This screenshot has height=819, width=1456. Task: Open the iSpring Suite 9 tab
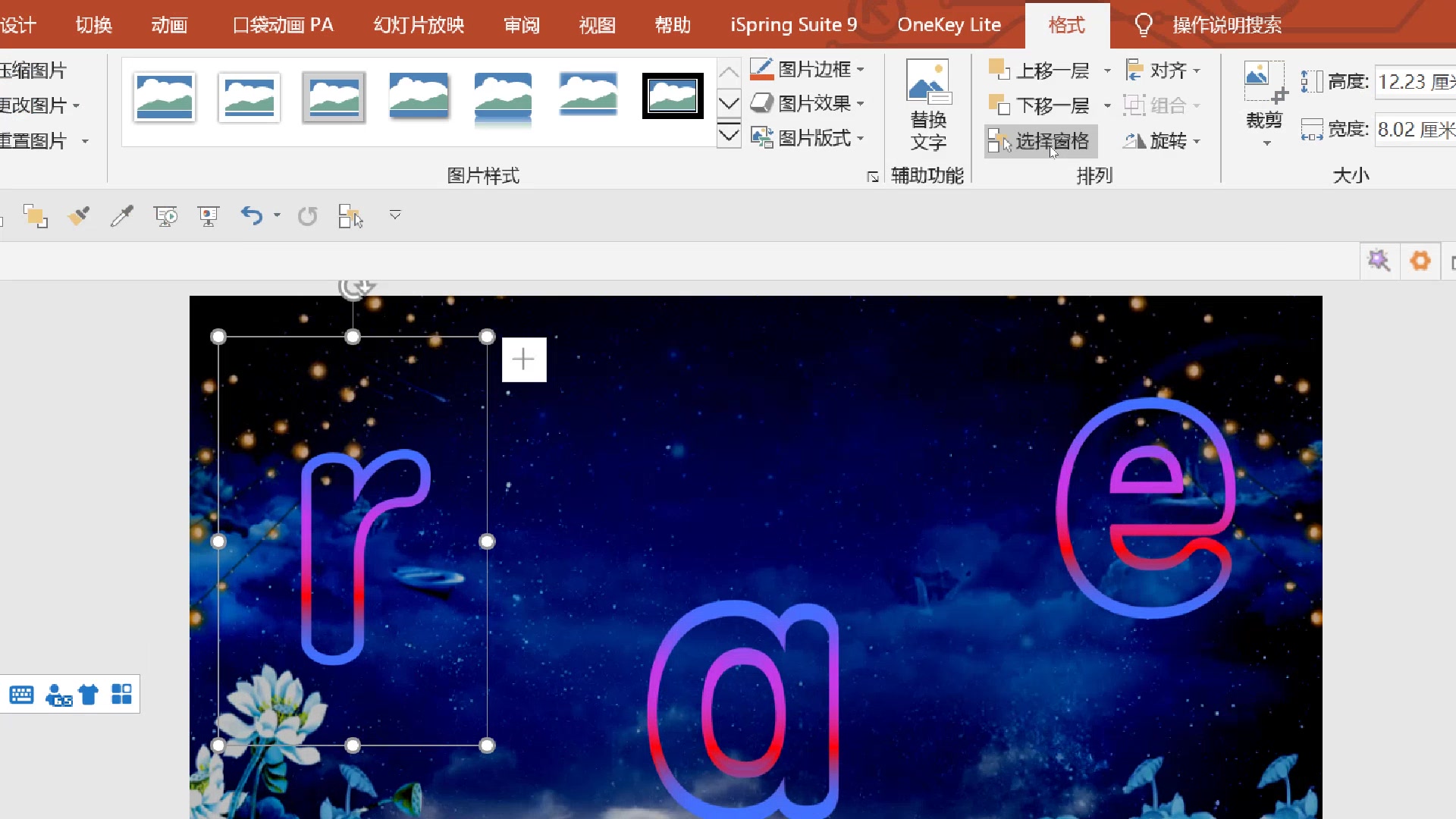(793, 25)
